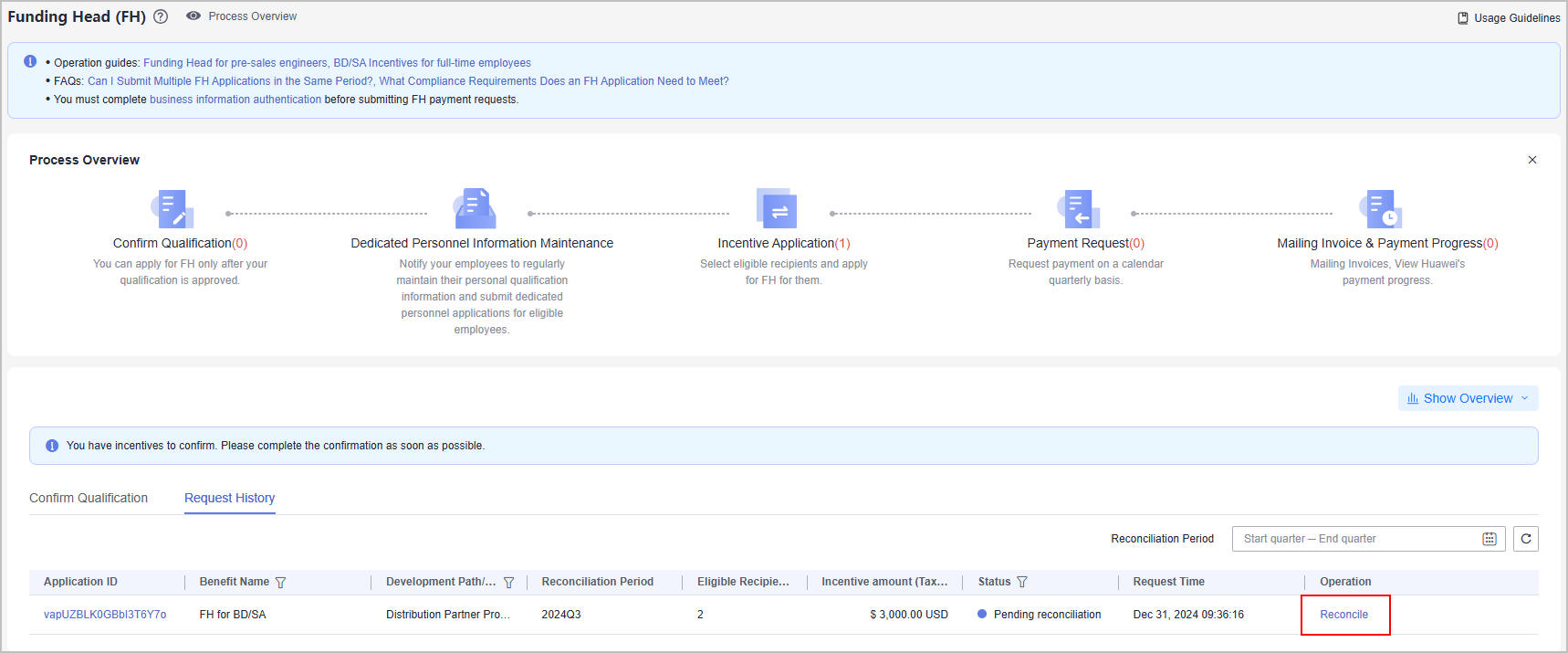1568x653 pixels.
Task: Open application ID vapUZBLK0GBbl3T6Y7o link
Action: point(105,615)
